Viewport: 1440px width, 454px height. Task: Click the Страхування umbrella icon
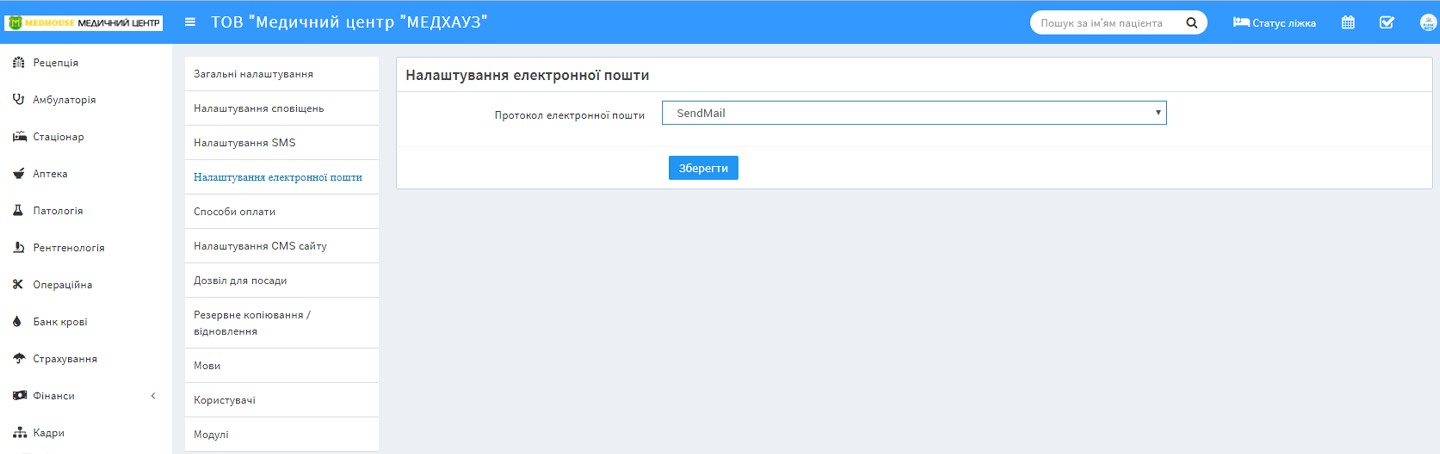18,359
